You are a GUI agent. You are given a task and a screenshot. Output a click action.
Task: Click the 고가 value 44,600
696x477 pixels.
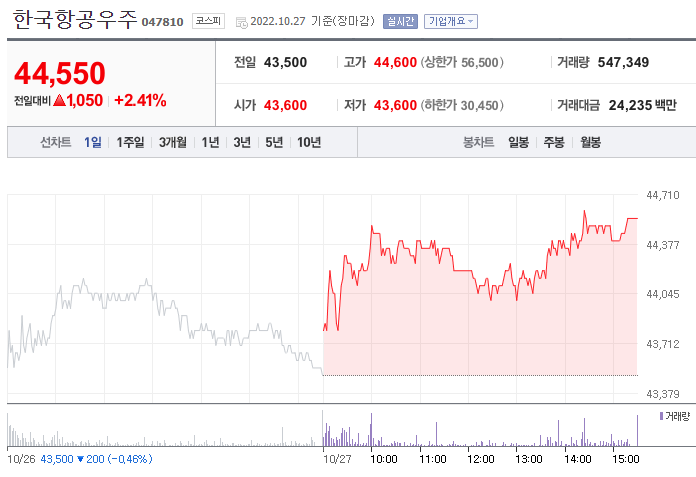click(x=395, y=63)
